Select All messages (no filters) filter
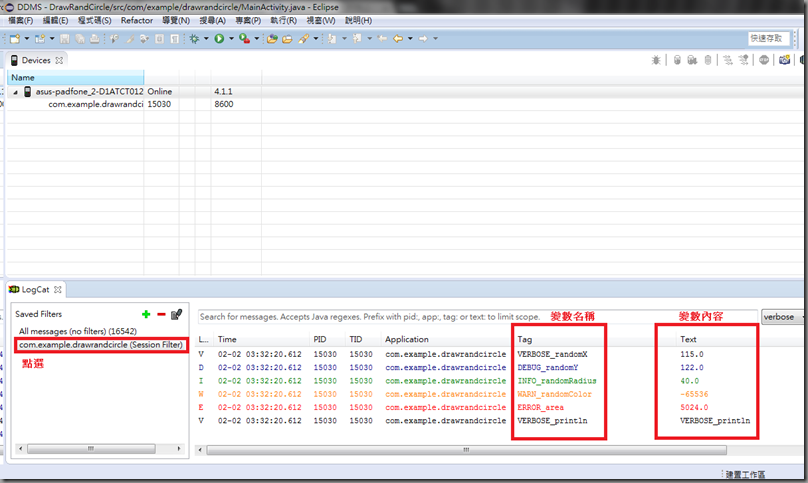Image resolution: width=808 pixels, height=483 pixels. pyautogui.click(x=78, y=331)
